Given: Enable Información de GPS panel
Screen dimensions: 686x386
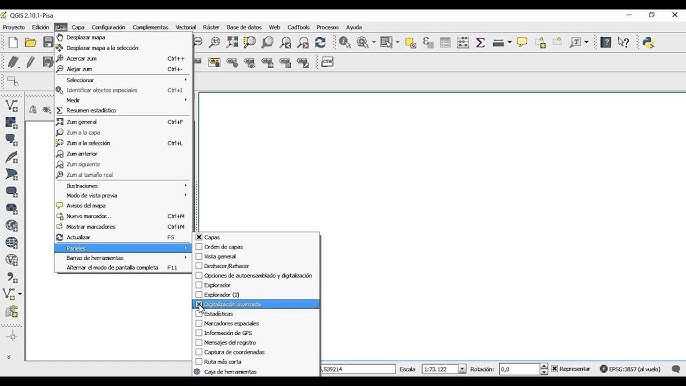Looking at the screenshot, I should (199, 333).
